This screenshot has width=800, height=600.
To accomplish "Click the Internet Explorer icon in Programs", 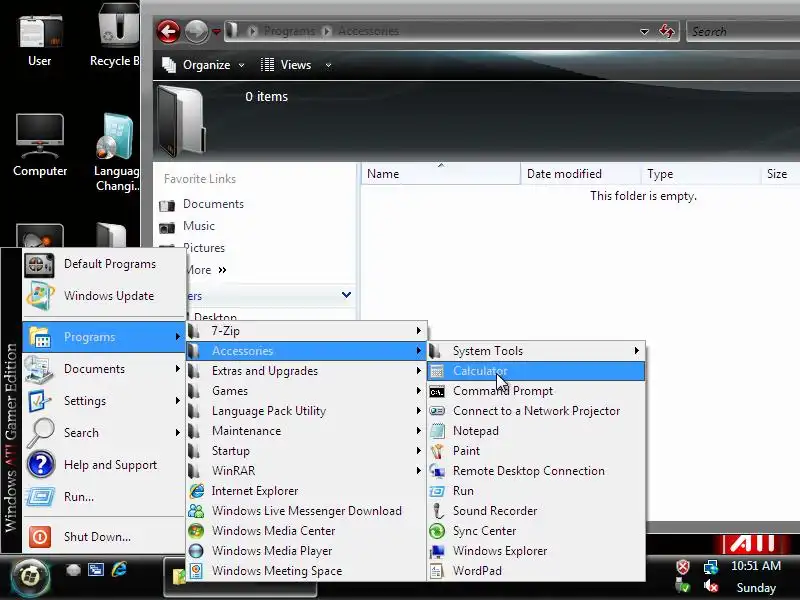I will [196, 491].
